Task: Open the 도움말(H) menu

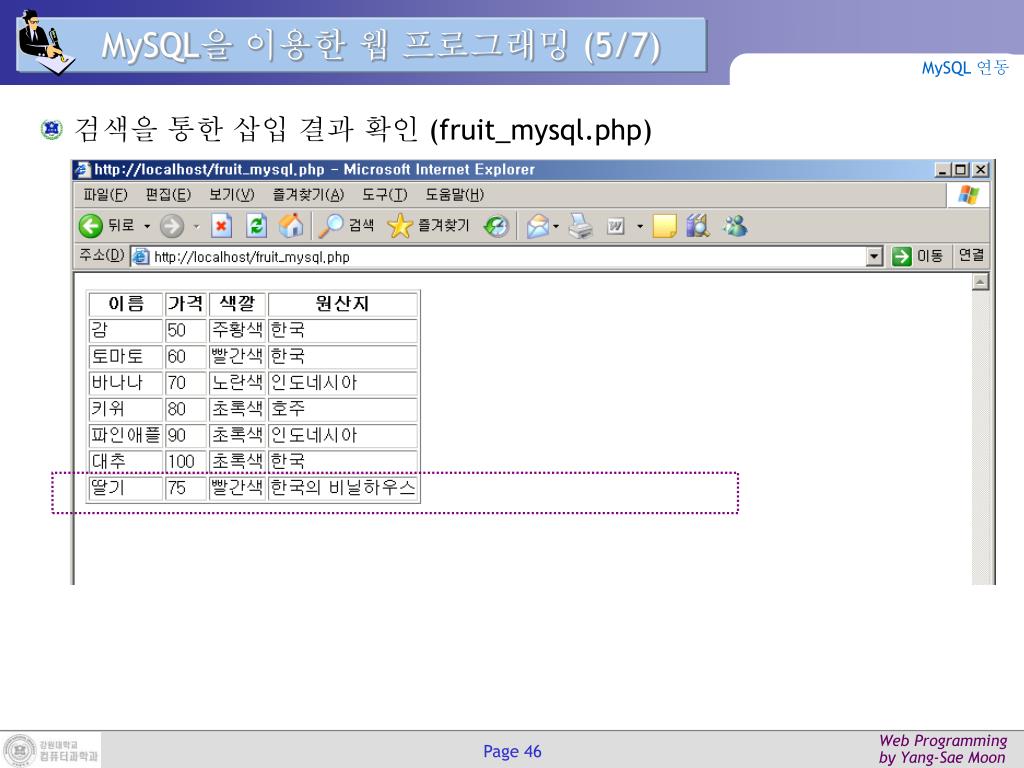Action: tap(455, 195)
